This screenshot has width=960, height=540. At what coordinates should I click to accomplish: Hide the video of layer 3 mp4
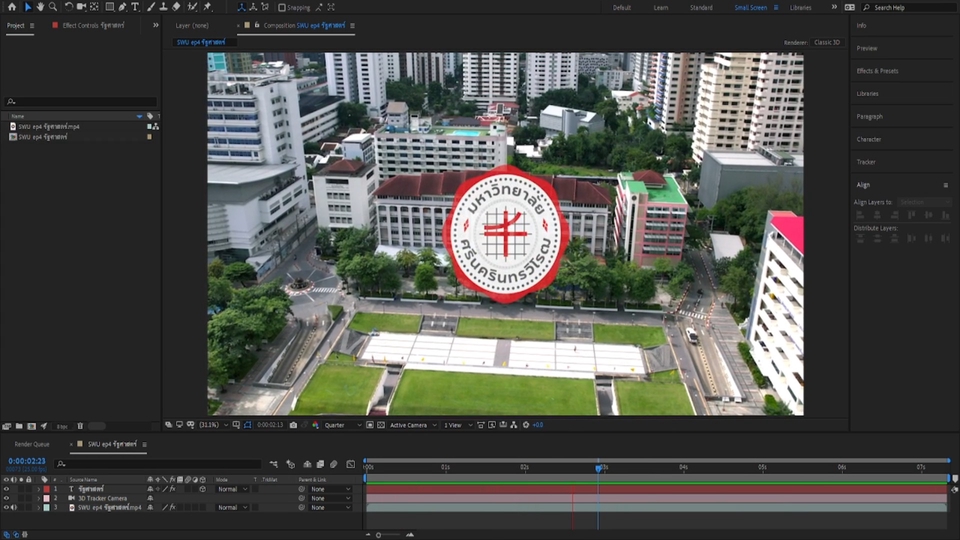pyautogui.click(x=6, y=508)
